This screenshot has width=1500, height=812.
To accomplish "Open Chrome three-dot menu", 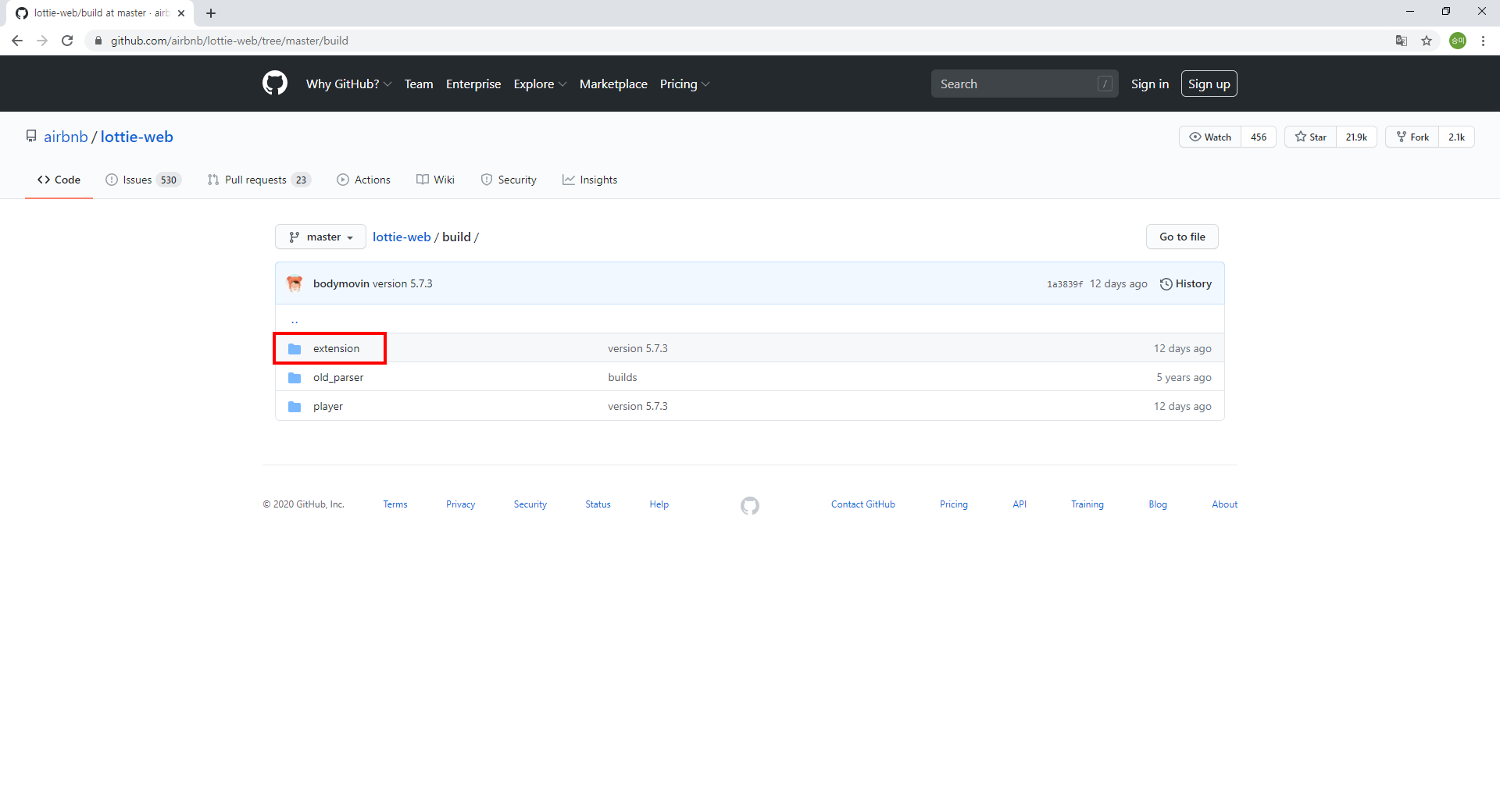I will coord(1483,41).
